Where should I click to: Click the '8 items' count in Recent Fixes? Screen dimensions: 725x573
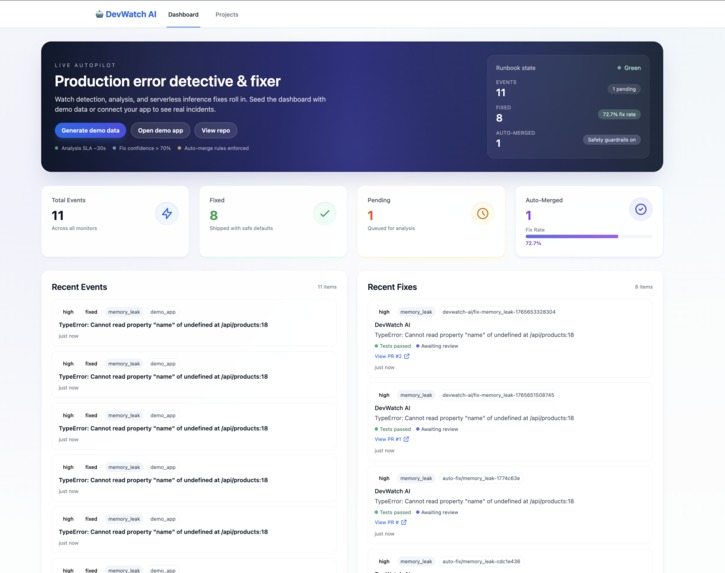644,287
